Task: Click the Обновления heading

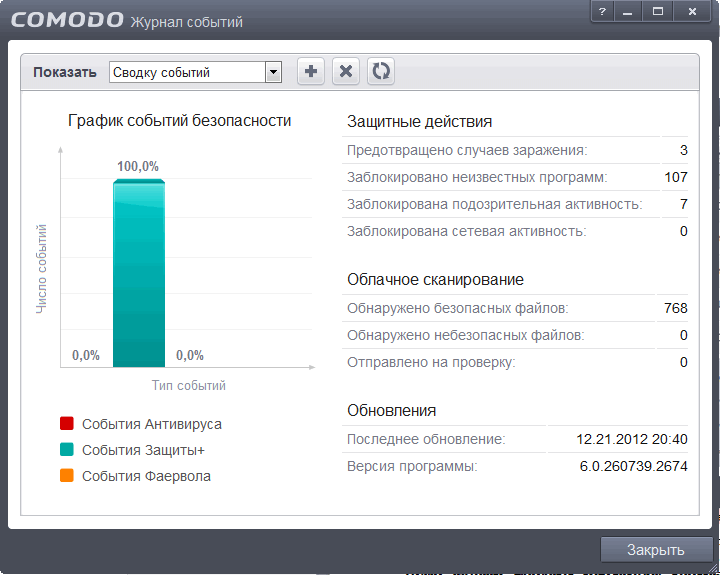Action: 391,411
